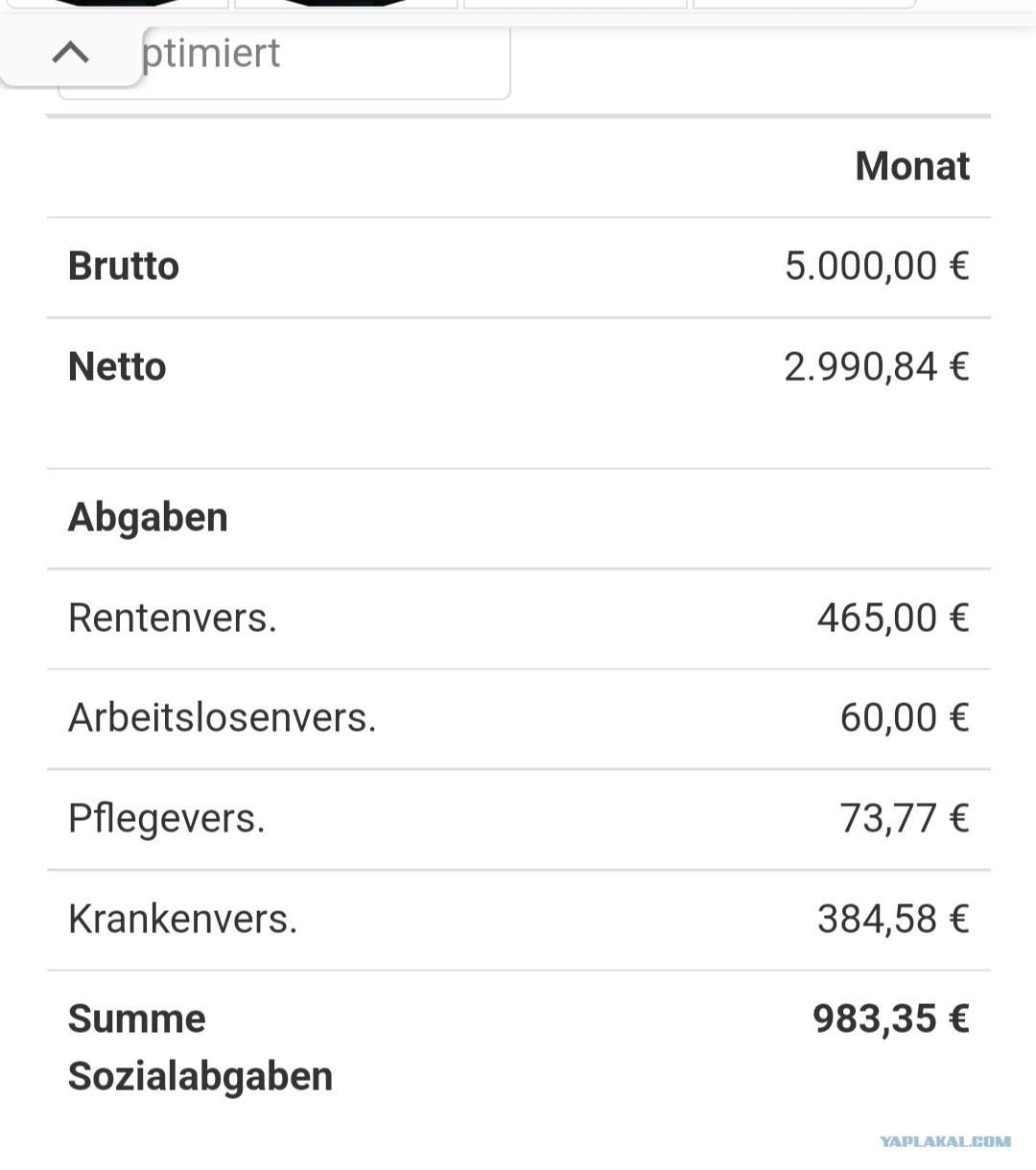The height and width of the screenshot is (1170, 1036).
Task: Select the 384,58 € health insurance amount
Action: coord(893,919)
